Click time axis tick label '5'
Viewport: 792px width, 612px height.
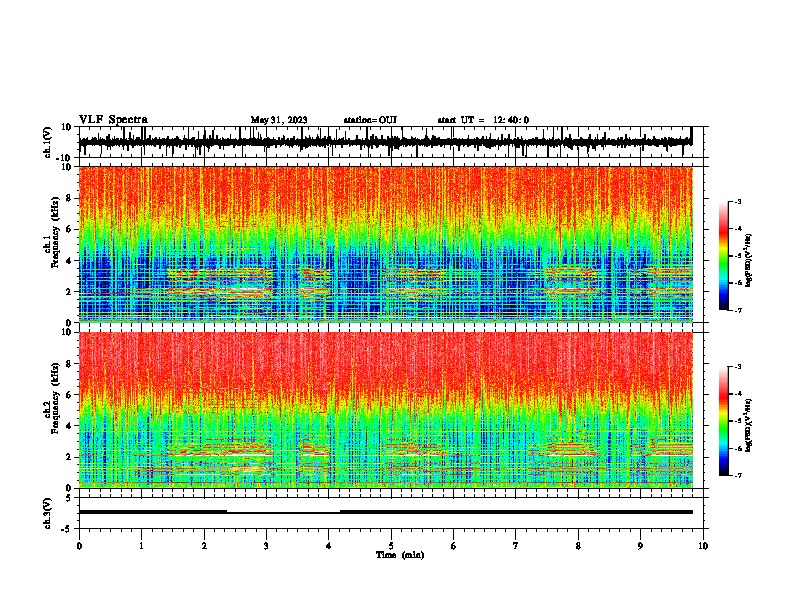pos(391,546)
